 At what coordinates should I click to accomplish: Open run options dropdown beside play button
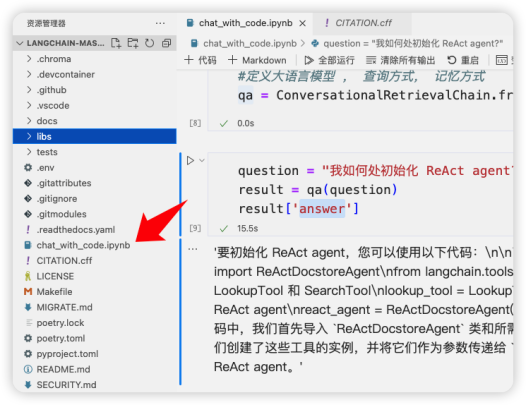pyautogui.click(x=202, y=160)
